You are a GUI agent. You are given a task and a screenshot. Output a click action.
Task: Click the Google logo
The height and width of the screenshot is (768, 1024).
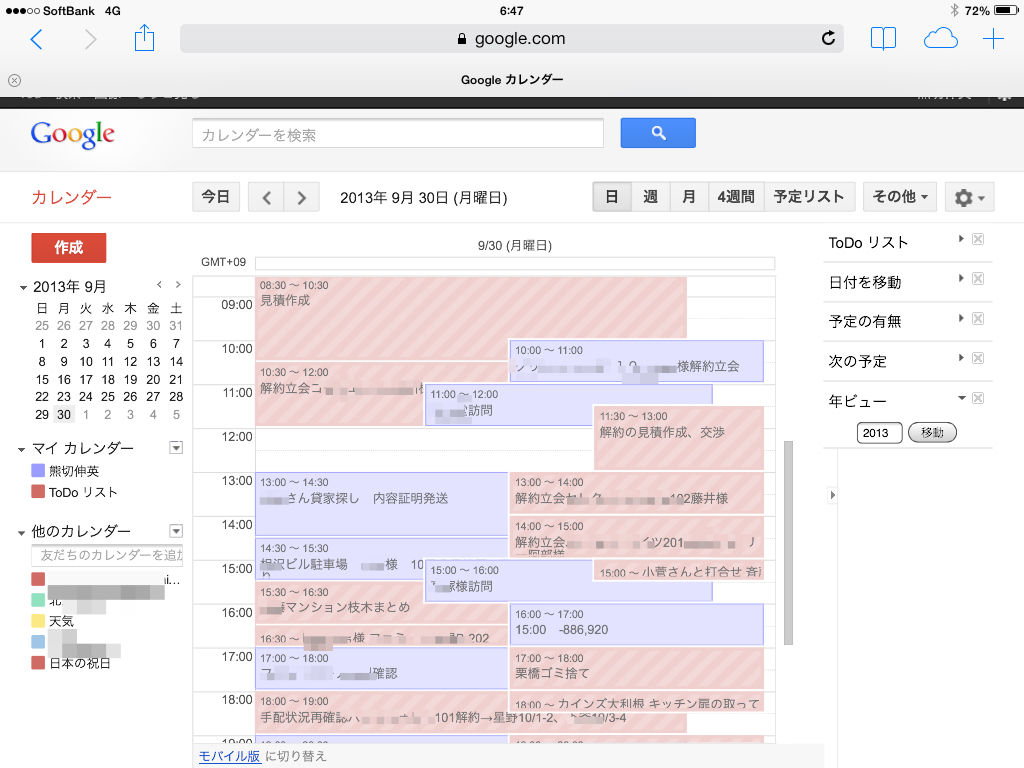point(72,135)
